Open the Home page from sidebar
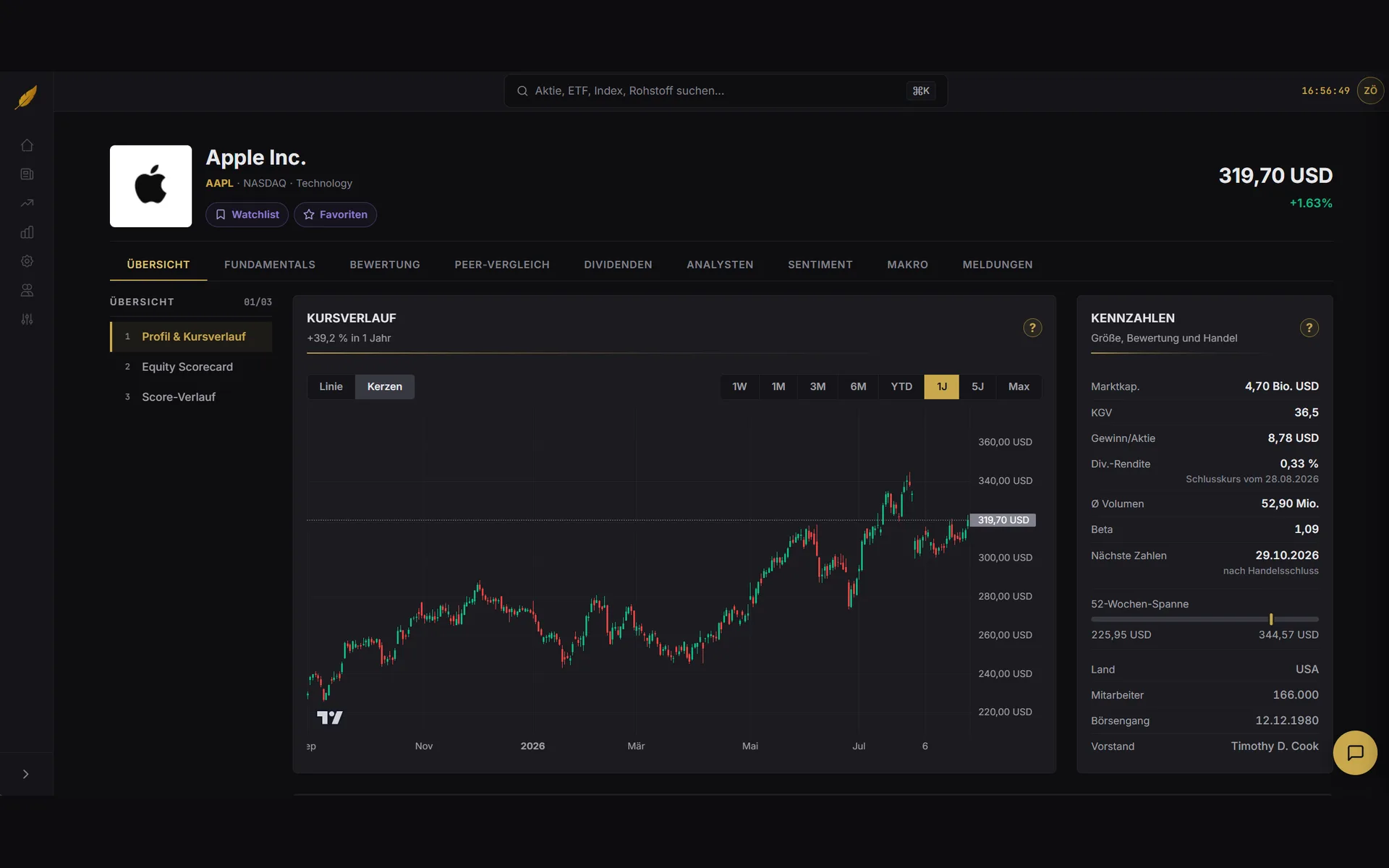The image size is (1389, 868). pos(27,145)
